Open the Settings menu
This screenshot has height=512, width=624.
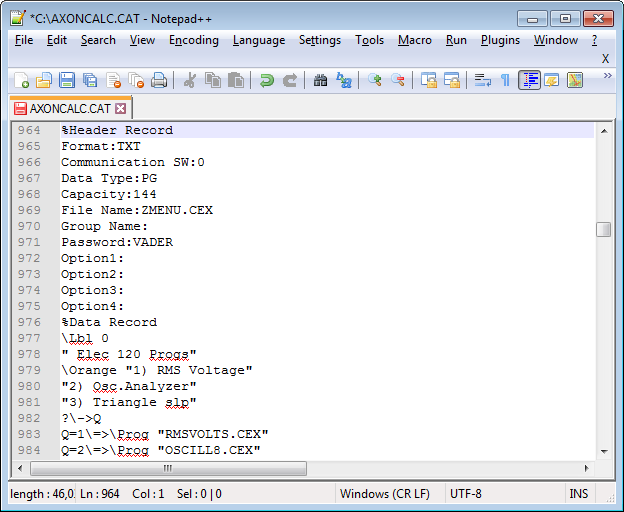point(320,40)
